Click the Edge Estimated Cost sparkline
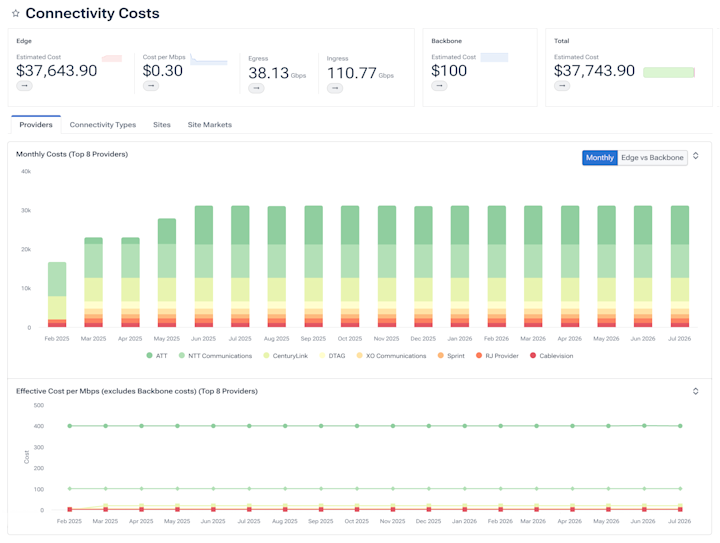Image resolution: width=720 pixels, height=543 pixels. [112, 58]
